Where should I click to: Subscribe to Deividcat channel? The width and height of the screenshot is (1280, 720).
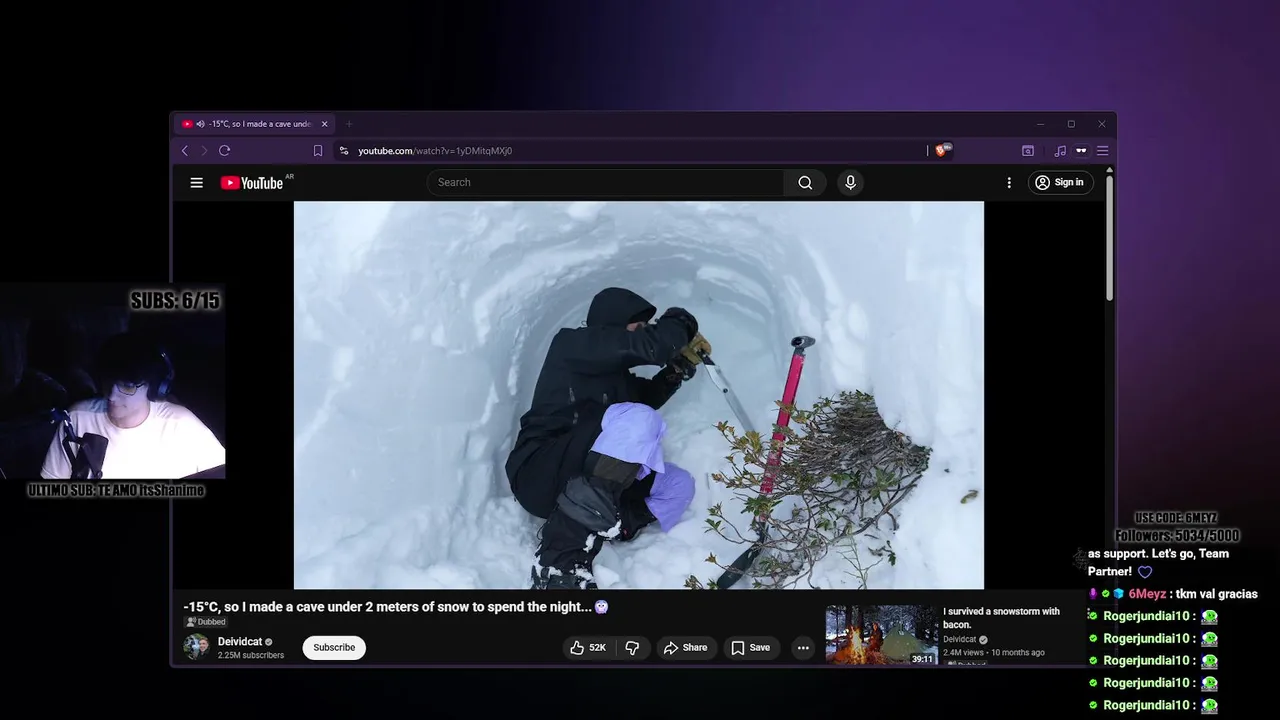[x=334, y=648]
